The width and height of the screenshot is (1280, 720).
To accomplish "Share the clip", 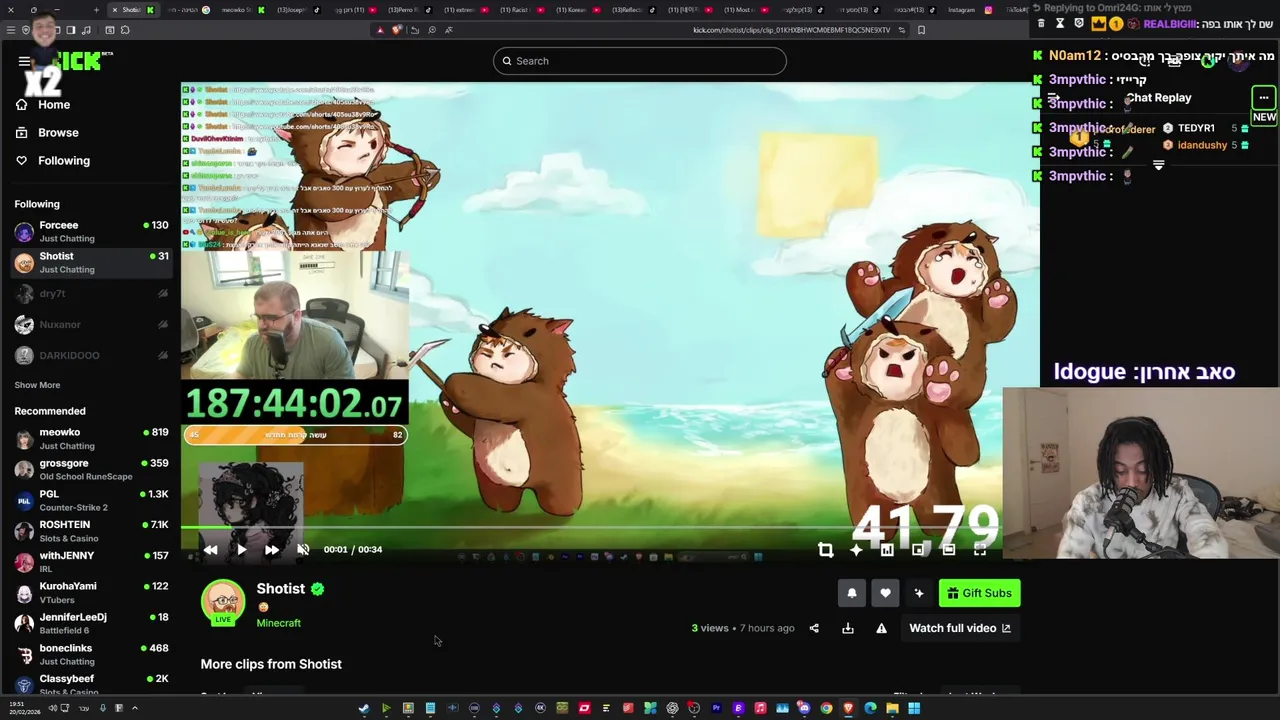I will tap(814, 628).
